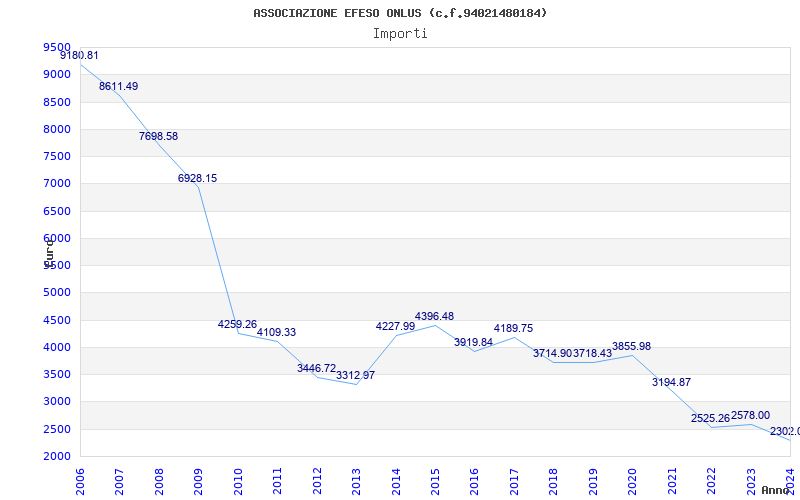Click y-axis tick label 9000
Screen dimensions: 800x500
pos(57,74)
